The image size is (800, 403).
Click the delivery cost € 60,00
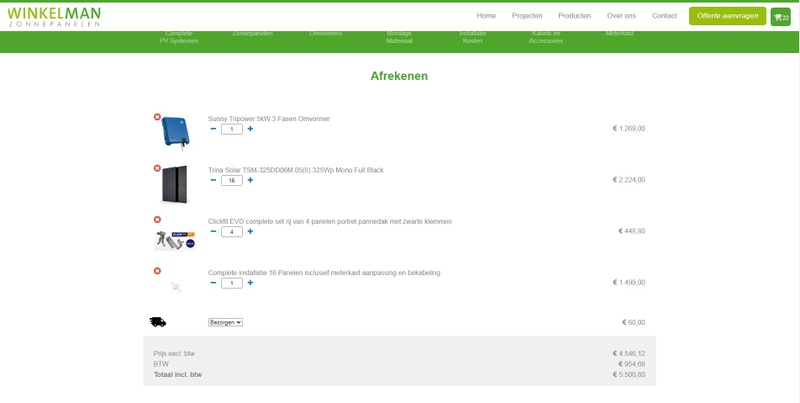click(633, 322)
